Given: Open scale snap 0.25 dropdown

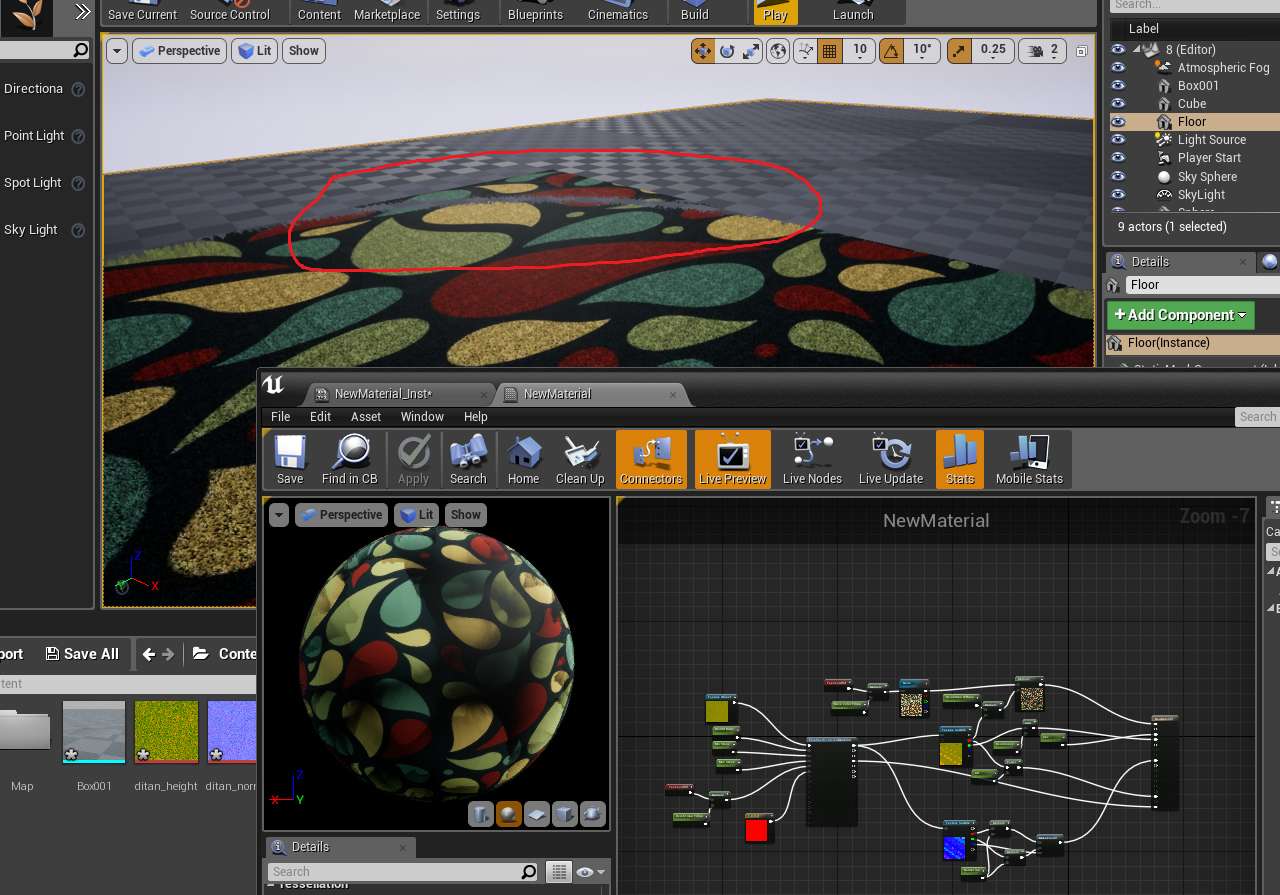Looking at the screenshot, I should click(x=993, y=51).
